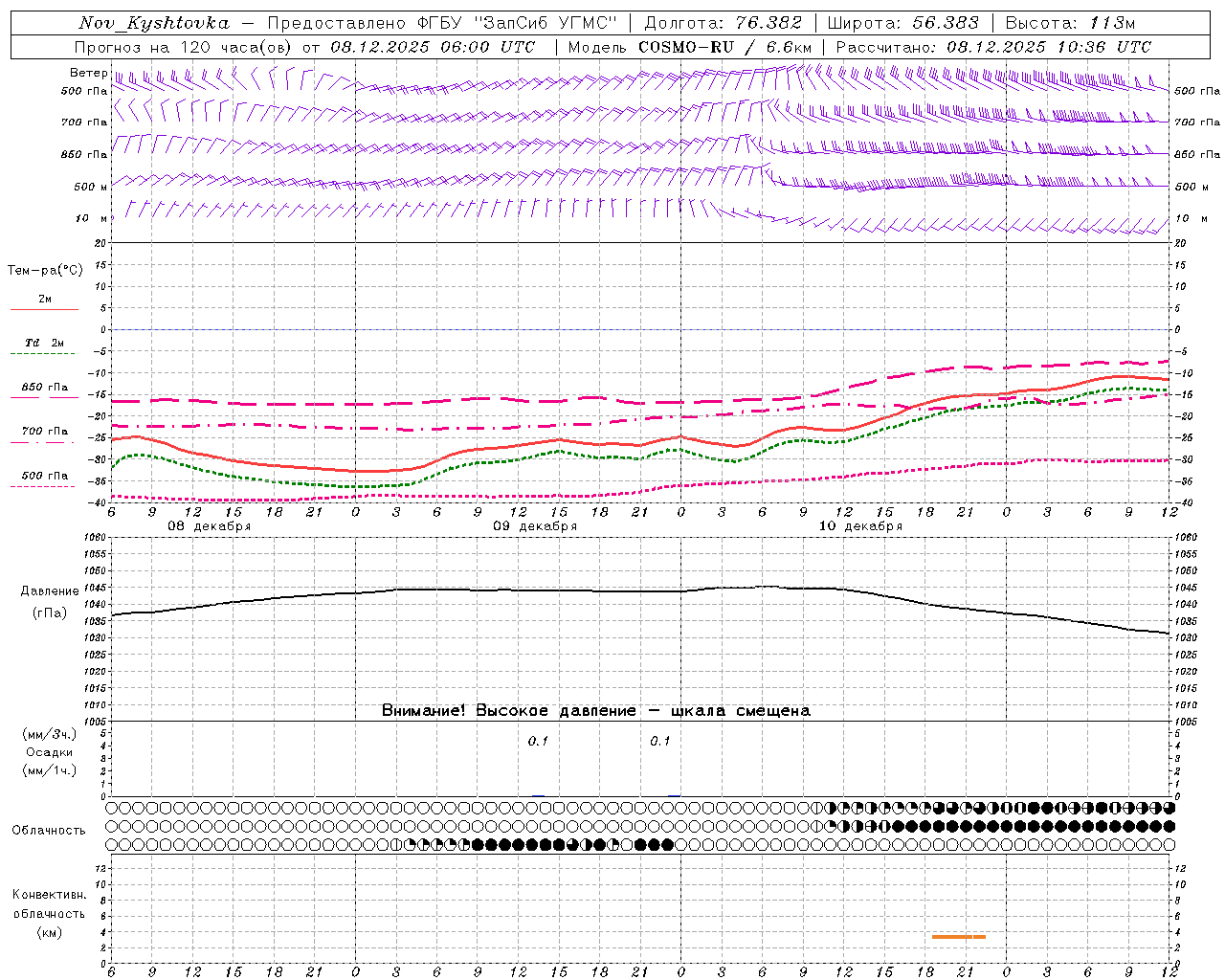Click the '08 декабря' date label
1225x980 pixels.
click(210, 526)
